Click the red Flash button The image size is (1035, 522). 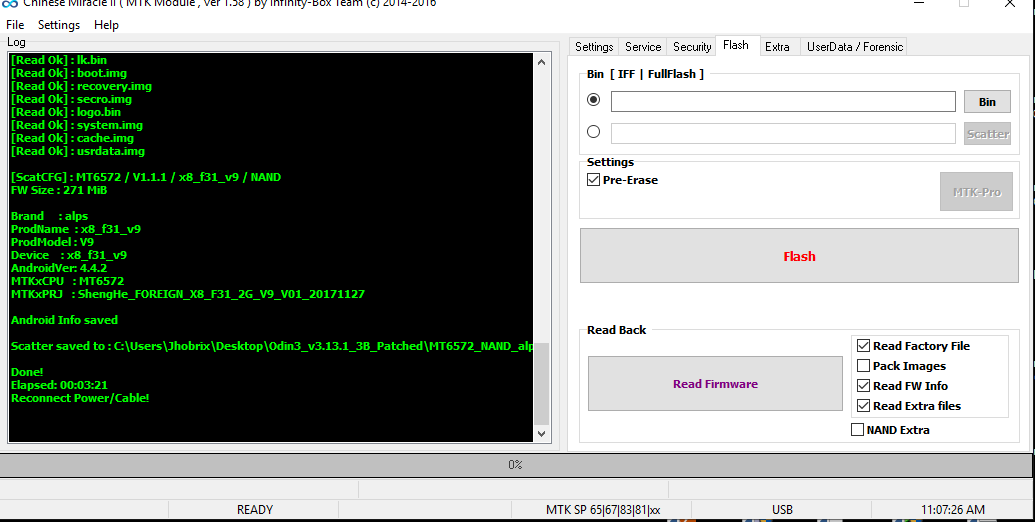point(799,256)
